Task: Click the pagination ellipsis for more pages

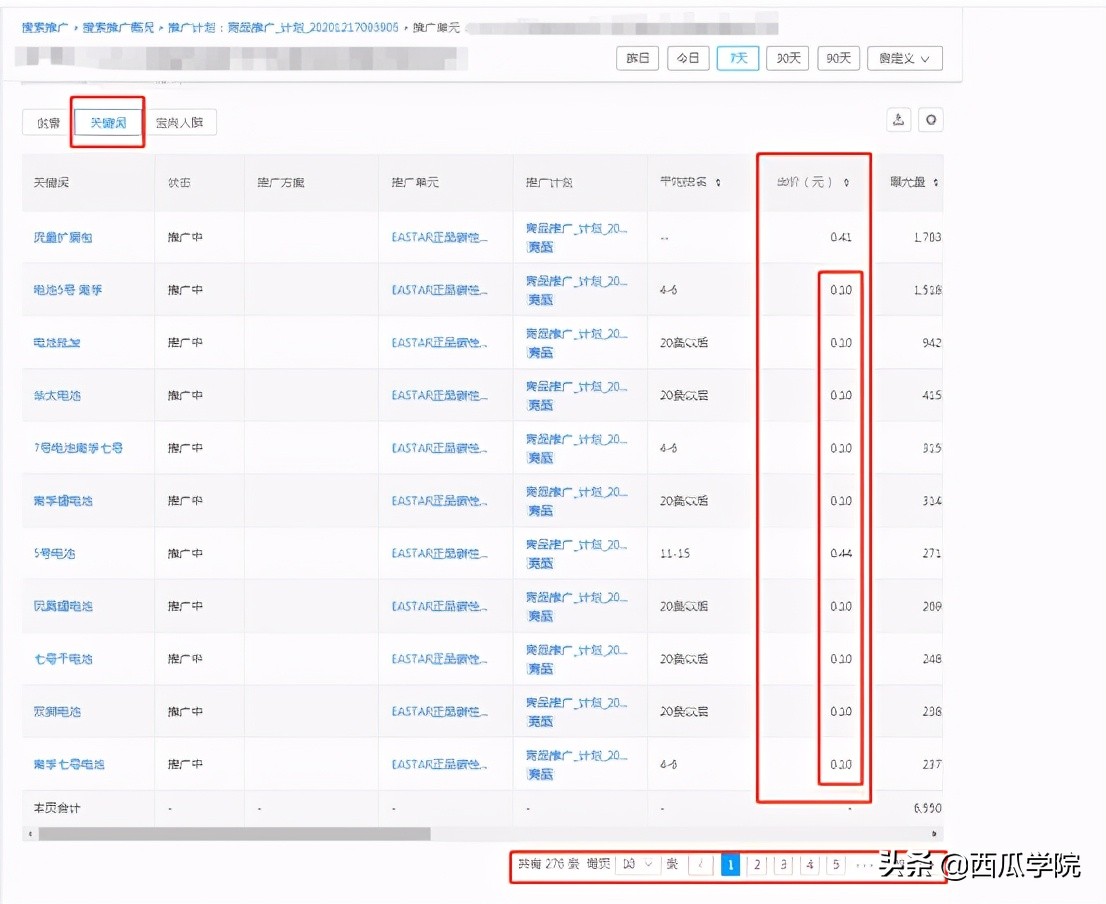Action: pyautogui.click(x=863, y=865)
